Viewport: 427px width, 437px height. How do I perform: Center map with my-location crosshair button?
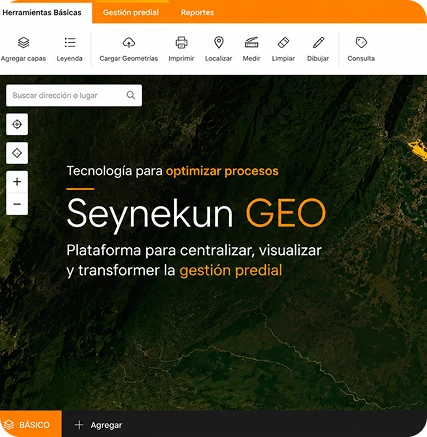(17, 124)
